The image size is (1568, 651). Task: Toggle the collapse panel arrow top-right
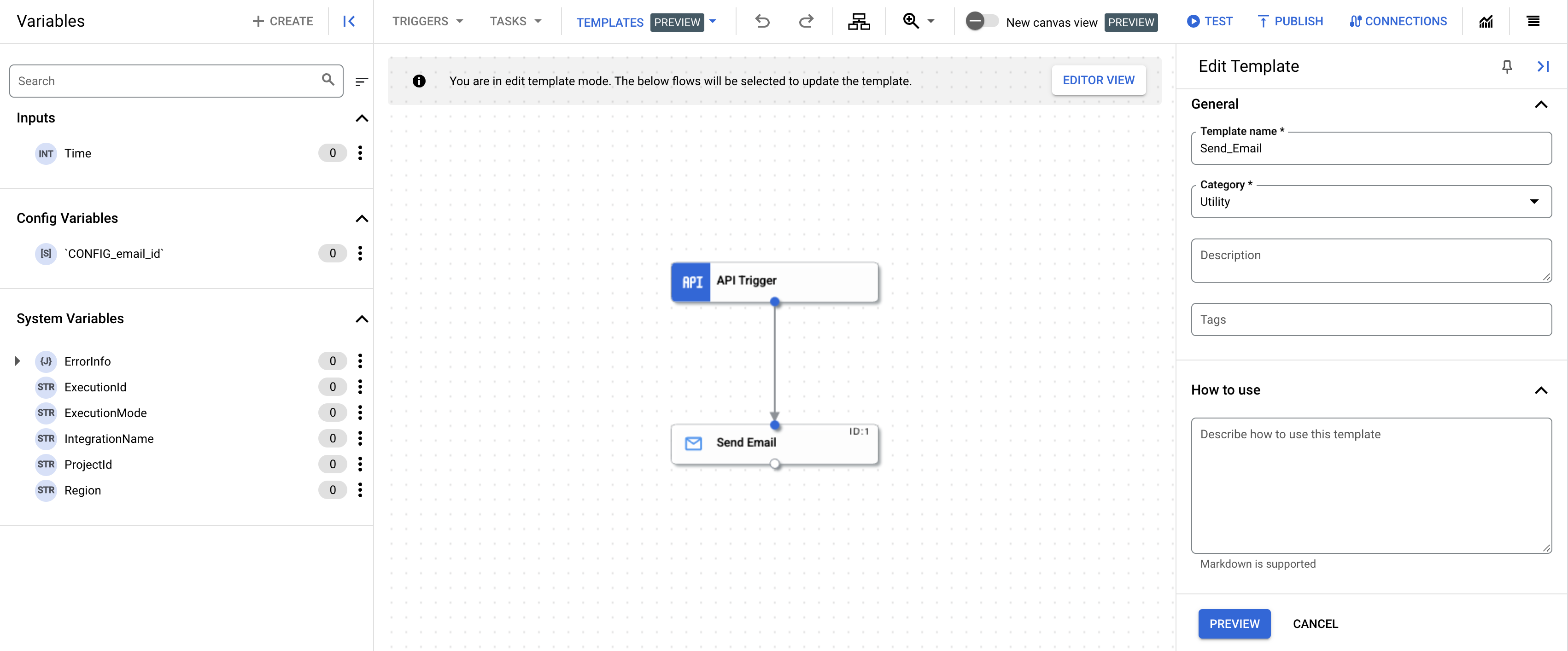pos(1543,66)
